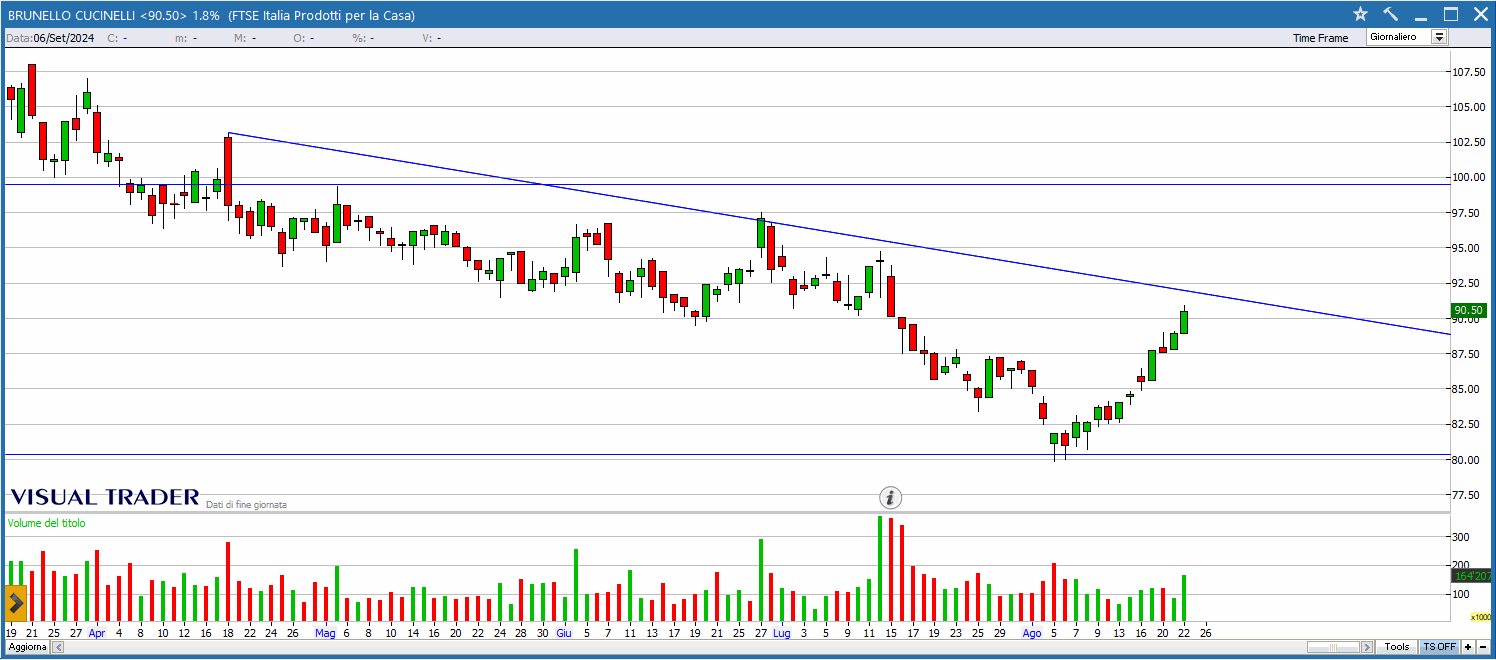The height and width of the screenshot is (660, 1496).
Task: Click the 102.50 price axis label
Action: click(1468, 142)
